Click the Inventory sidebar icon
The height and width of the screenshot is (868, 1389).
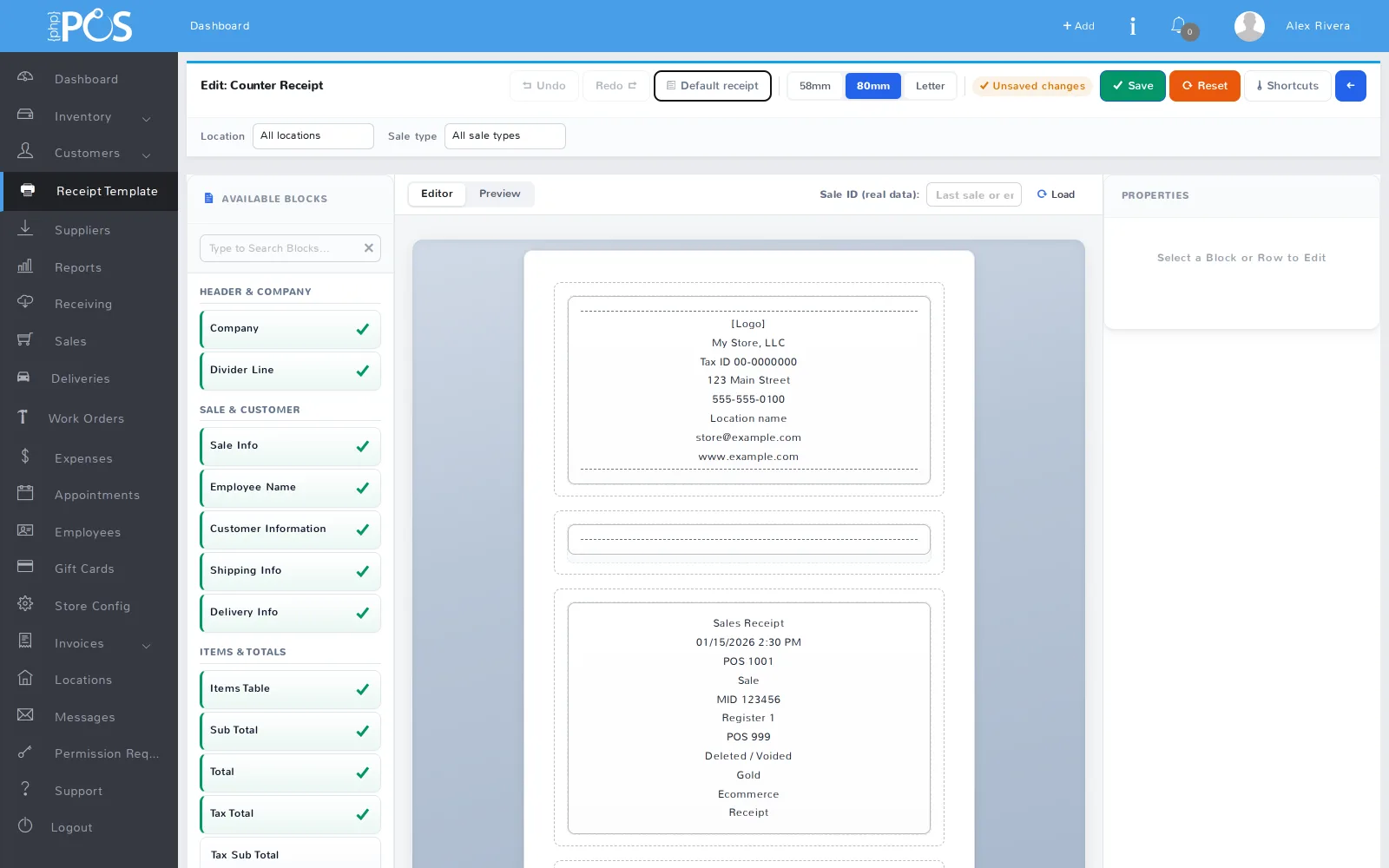(x=25, y=115)
